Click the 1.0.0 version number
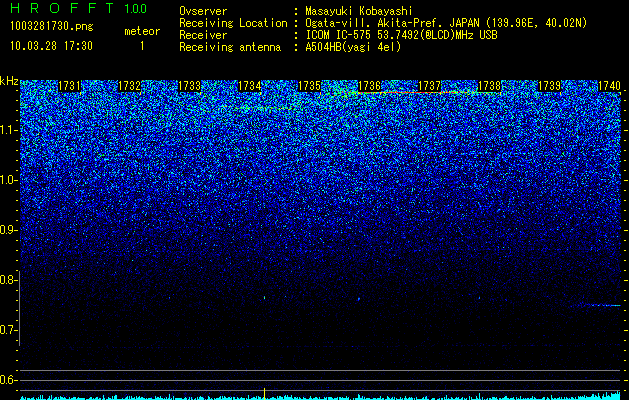This screenshot has height=400, width=629. pos(136,9)
